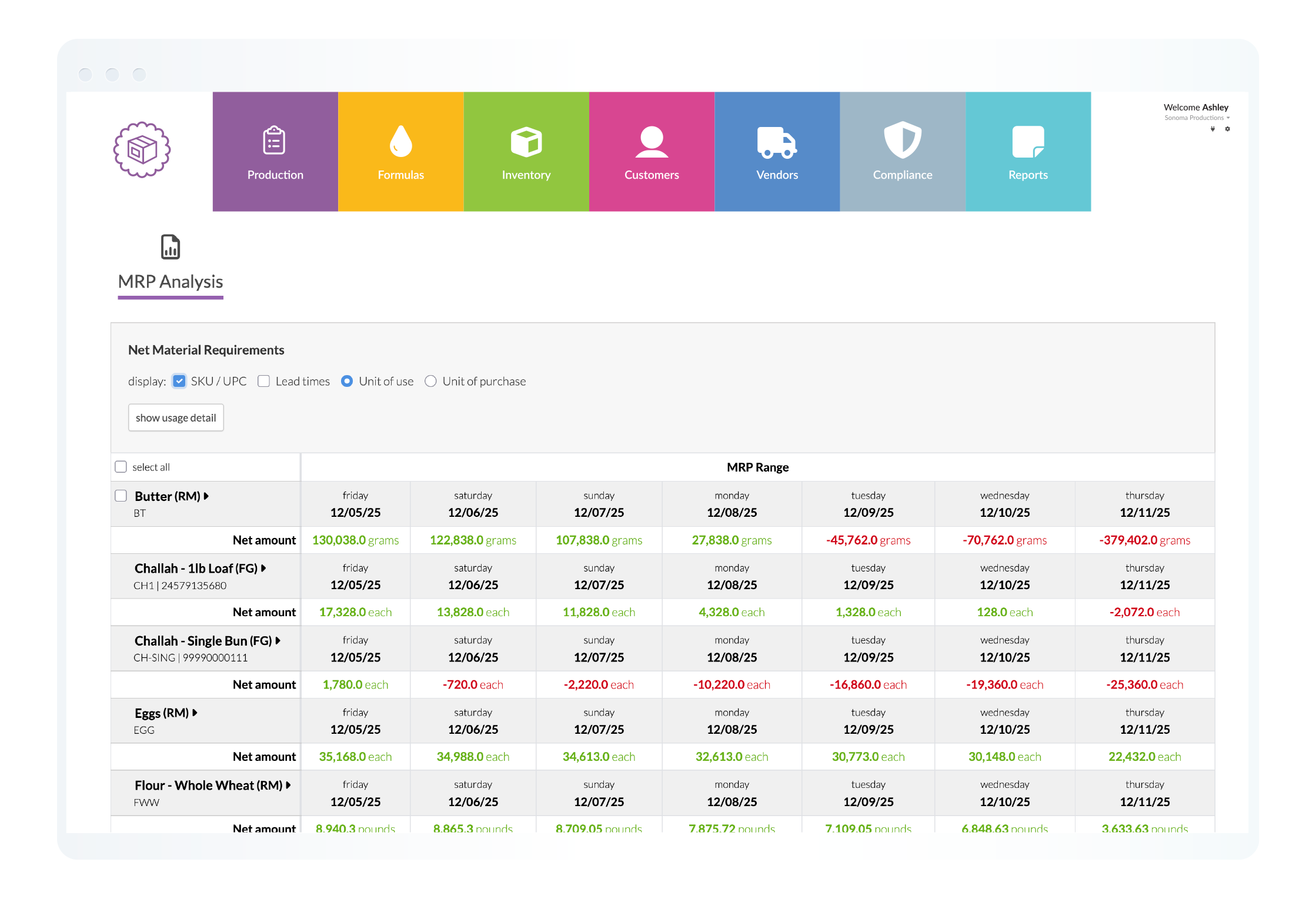Open the Vendors truck tile
Image resolution: width=1316 pixels, height=899 pixels.
[777, 152]
